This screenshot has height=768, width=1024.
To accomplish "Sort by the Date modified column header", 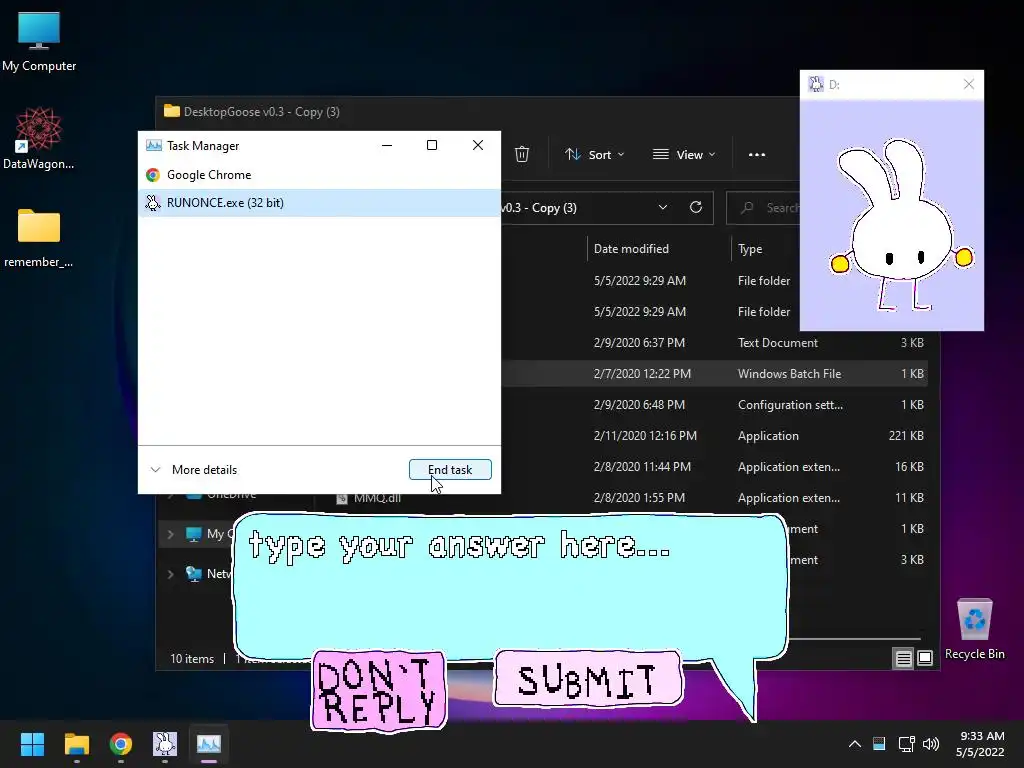I will pos(631,249).
